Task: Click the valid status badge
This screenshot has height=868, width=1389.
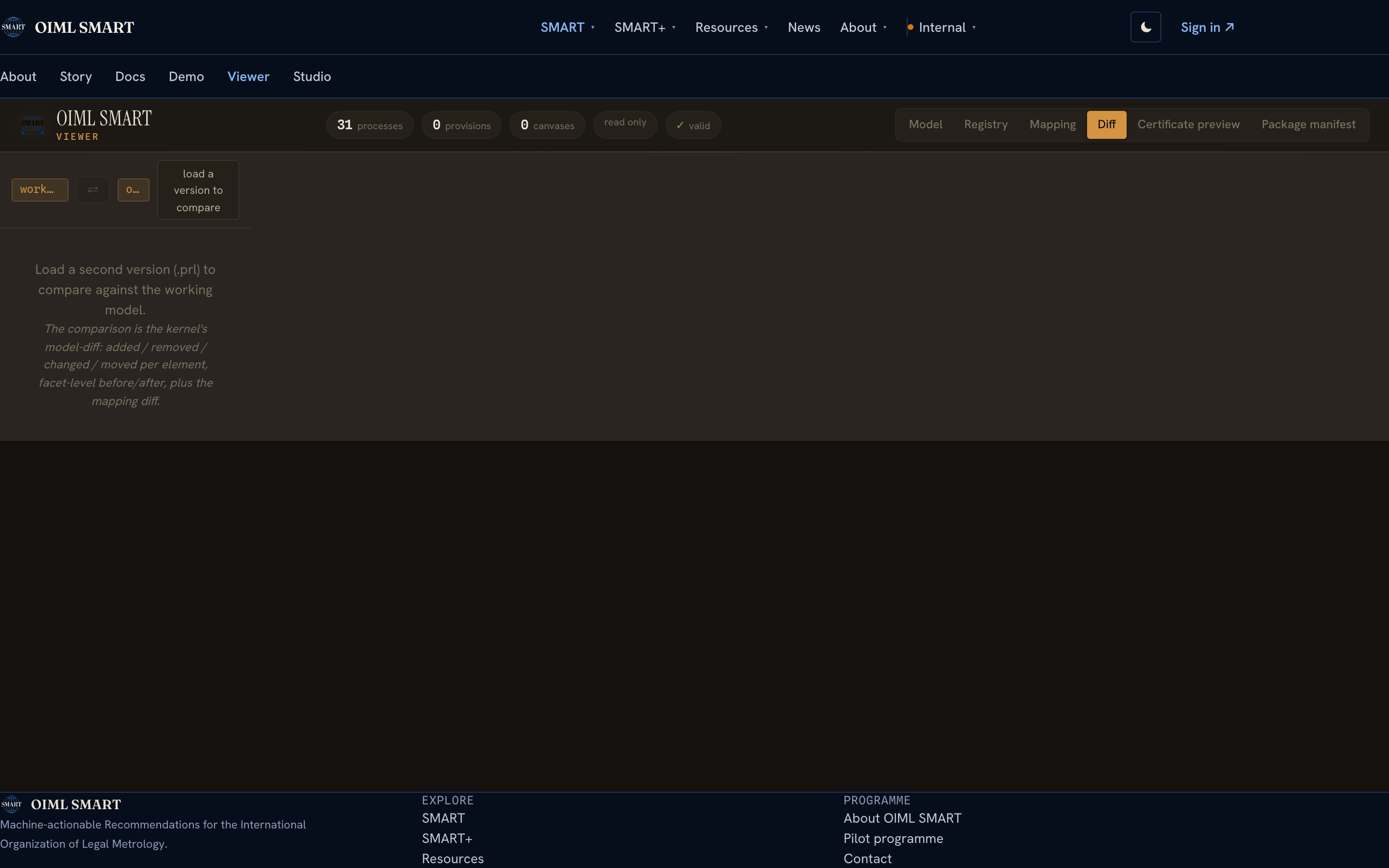Action: pyautogui.click(x=694, y=124)
